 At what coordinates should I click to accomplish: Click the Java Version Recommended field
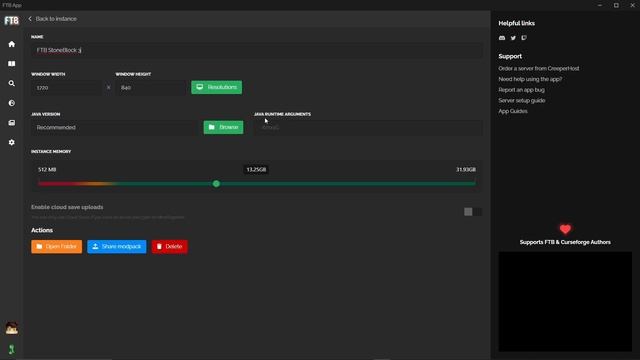click(x=115, y=127)
